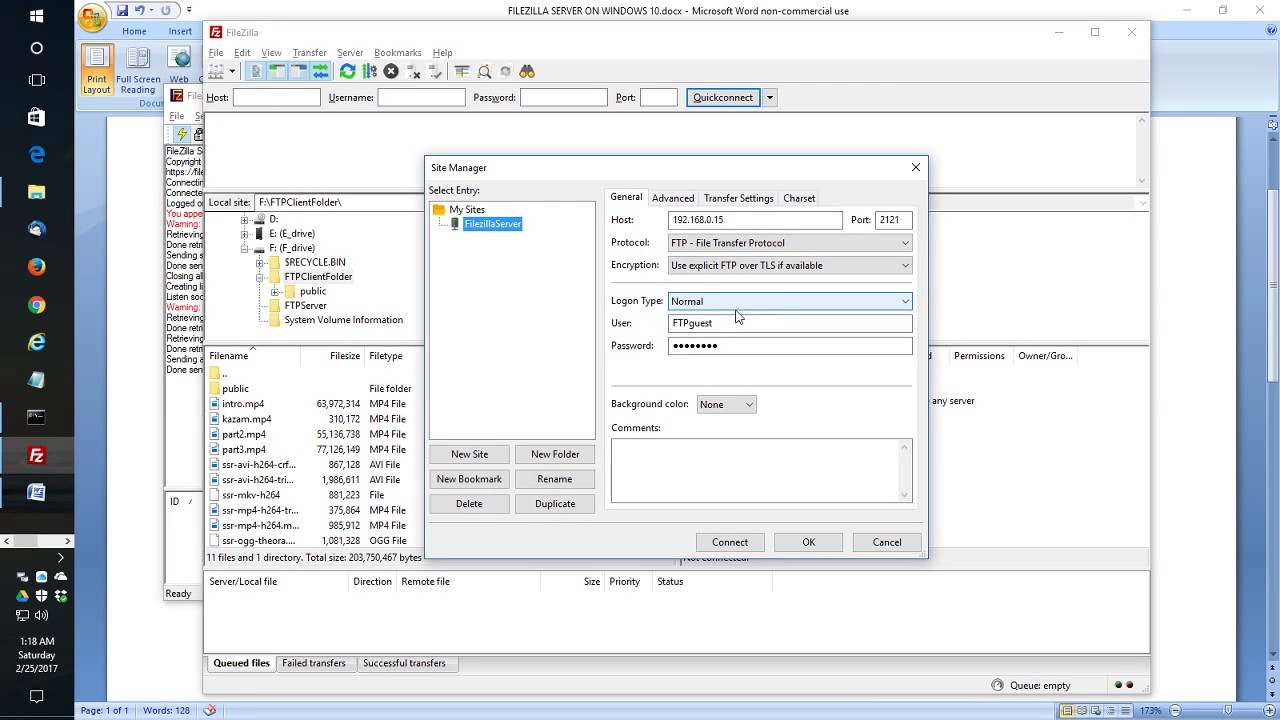Click the Host field in Site Manager
Viewport: 1280px width, 720px height.
755,220
